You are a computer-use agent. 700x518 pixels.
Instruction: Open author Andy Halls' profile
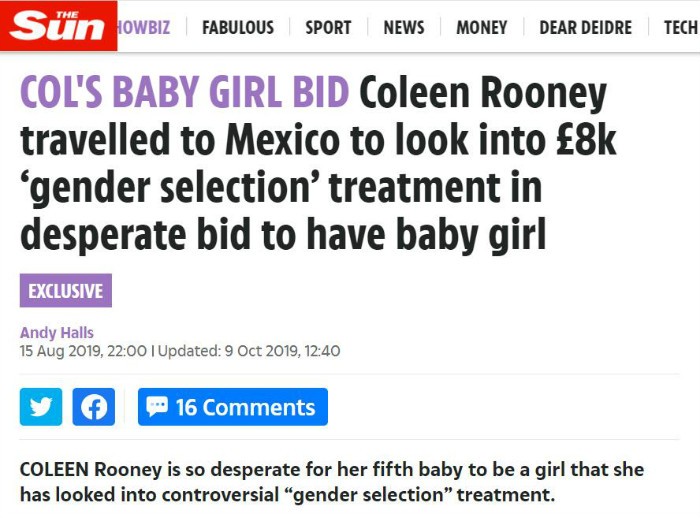(x=57, y=333)
